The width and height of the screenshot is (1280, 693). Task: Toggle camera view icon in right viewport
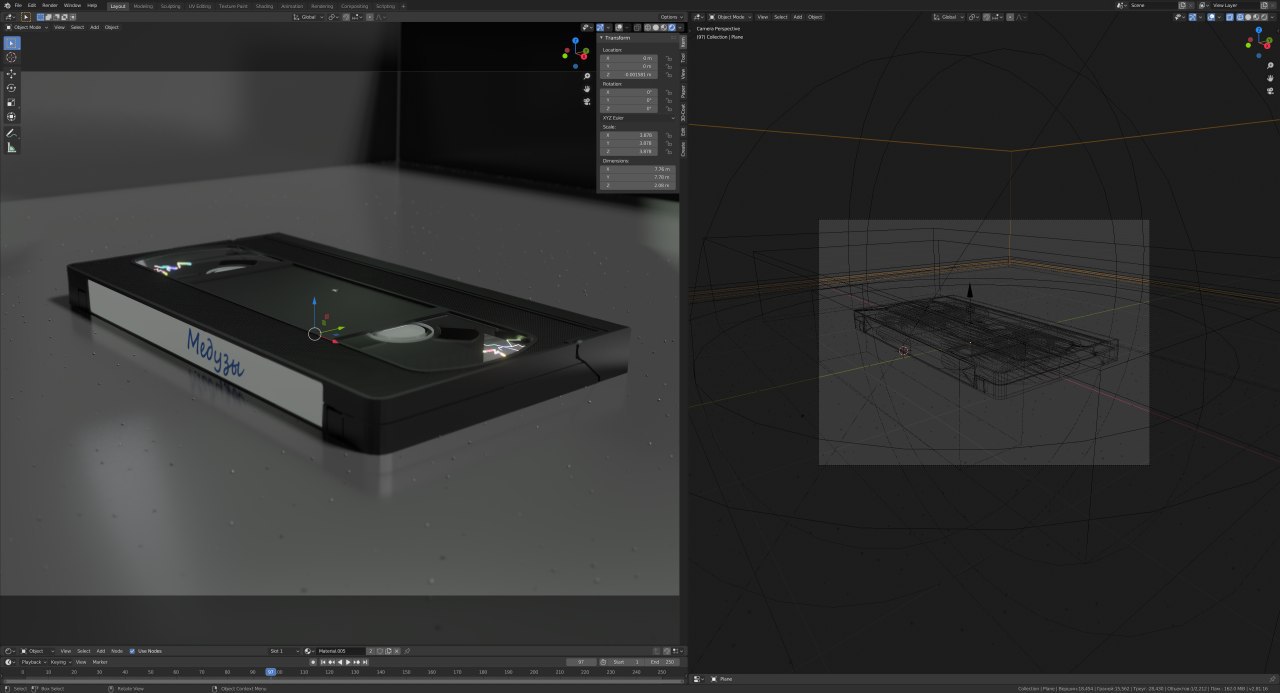coord(1270,92)
